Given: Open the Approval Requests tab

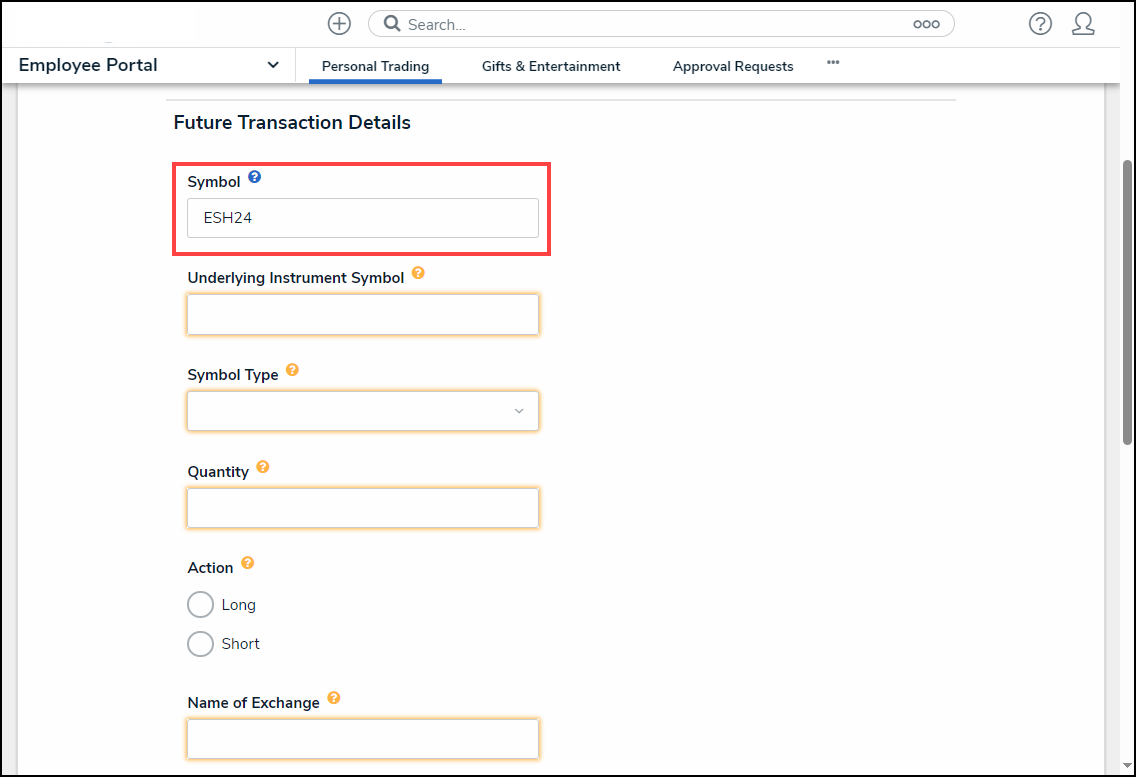Looking at the screenshot, I should point(733,66).
